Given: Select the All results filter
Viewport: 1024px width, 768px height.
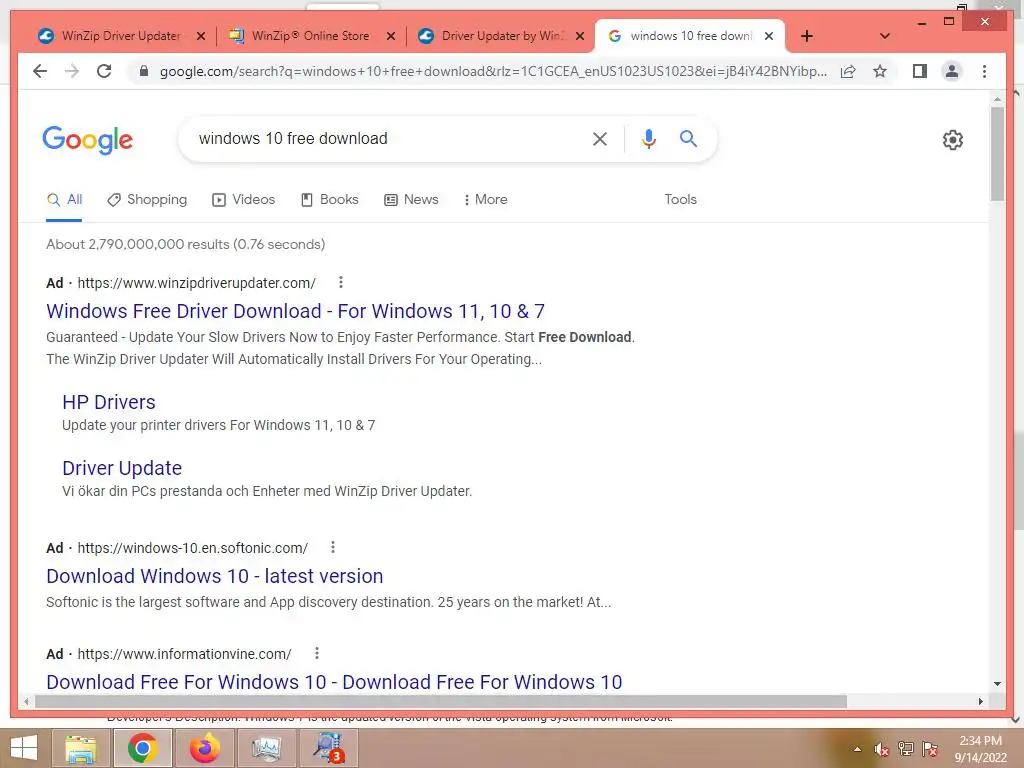Looking at the screenshot, I should pos(64,200).
